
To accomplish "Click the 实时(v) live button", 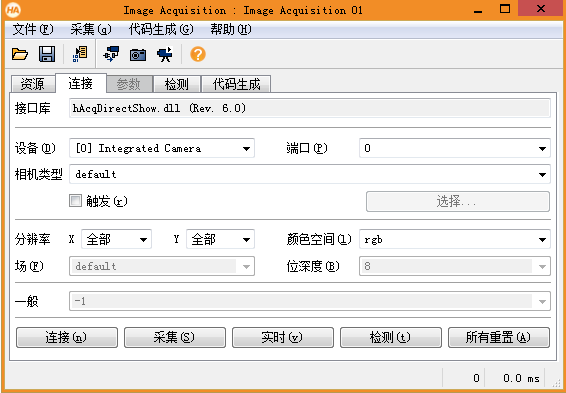I will [x=283, y=337].
